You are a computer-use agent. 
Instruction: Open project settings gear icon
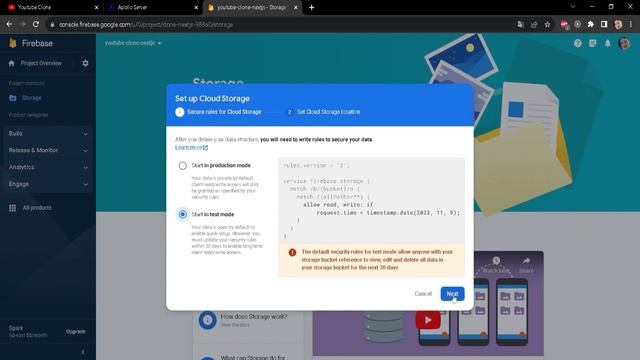click(x=85, y=63)
